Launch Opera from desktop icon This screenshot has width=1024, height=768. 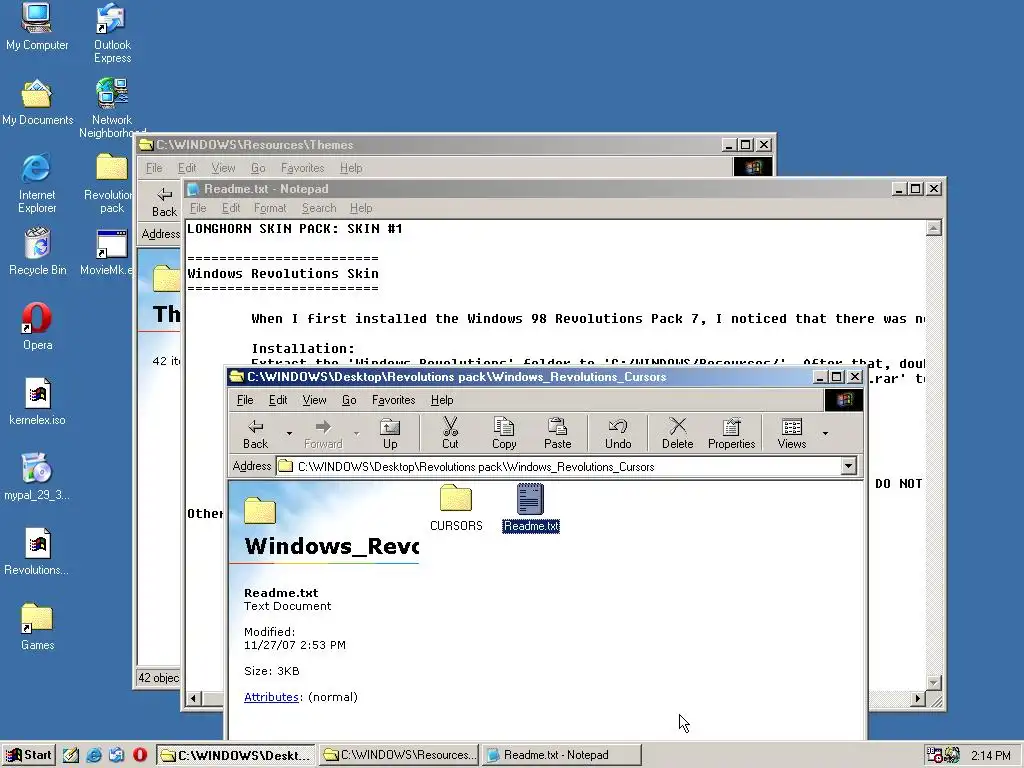(37, 327)
